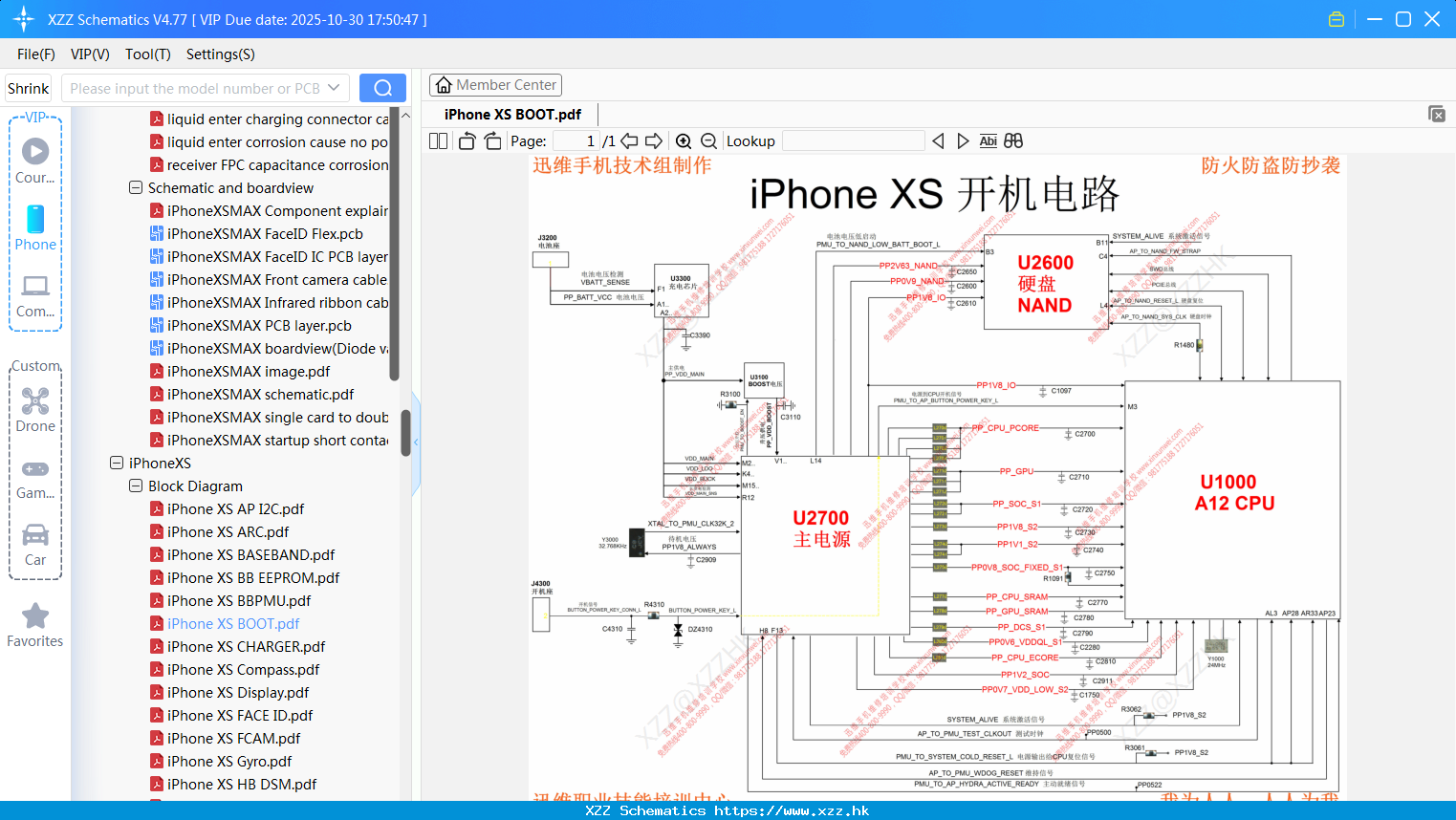The height and width of the screenshot is (820, 1456).
Task: Toggle two-page layout view icon
Action: (438, 140)
